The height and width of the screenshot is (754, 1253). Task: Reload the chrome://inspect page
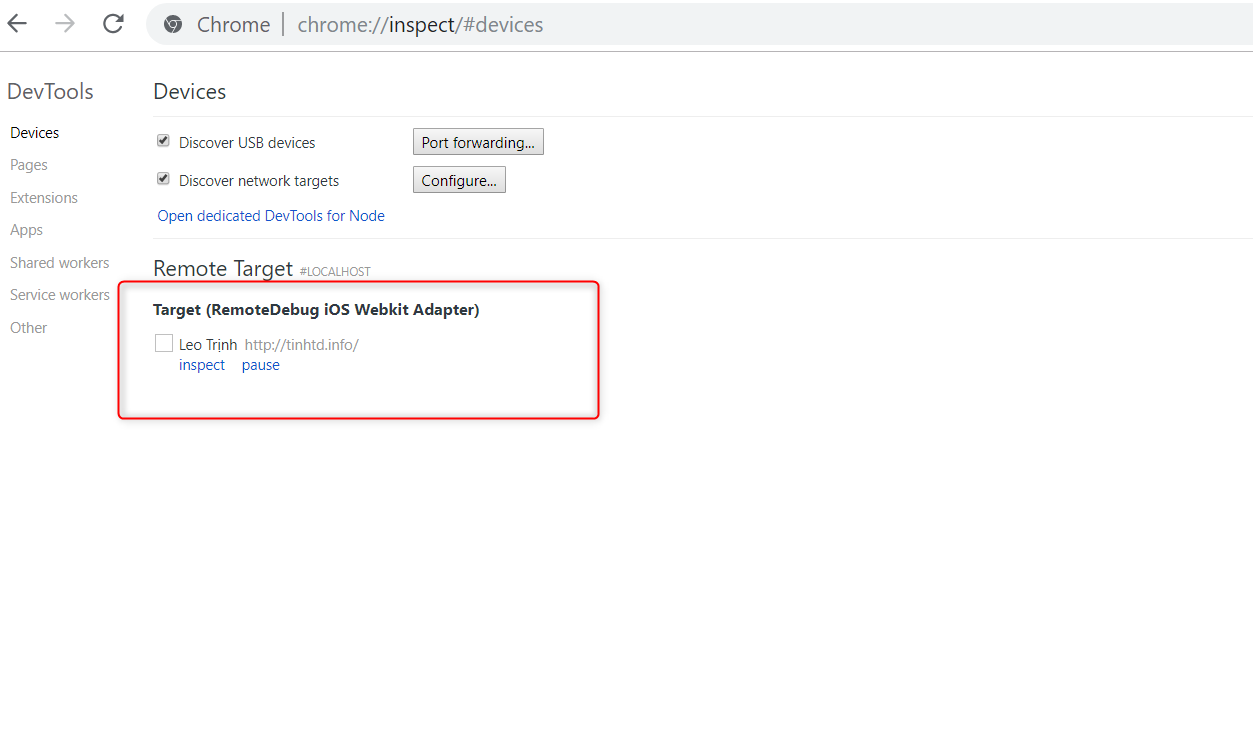113,24
